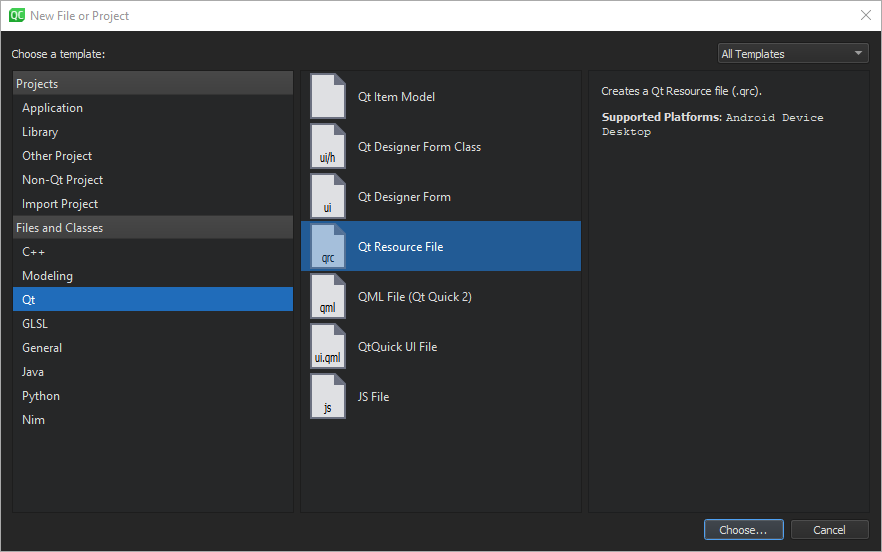Choose the QtQuick UI File label
This screenshot has height=552, width=882.
(x=398, y=347)
